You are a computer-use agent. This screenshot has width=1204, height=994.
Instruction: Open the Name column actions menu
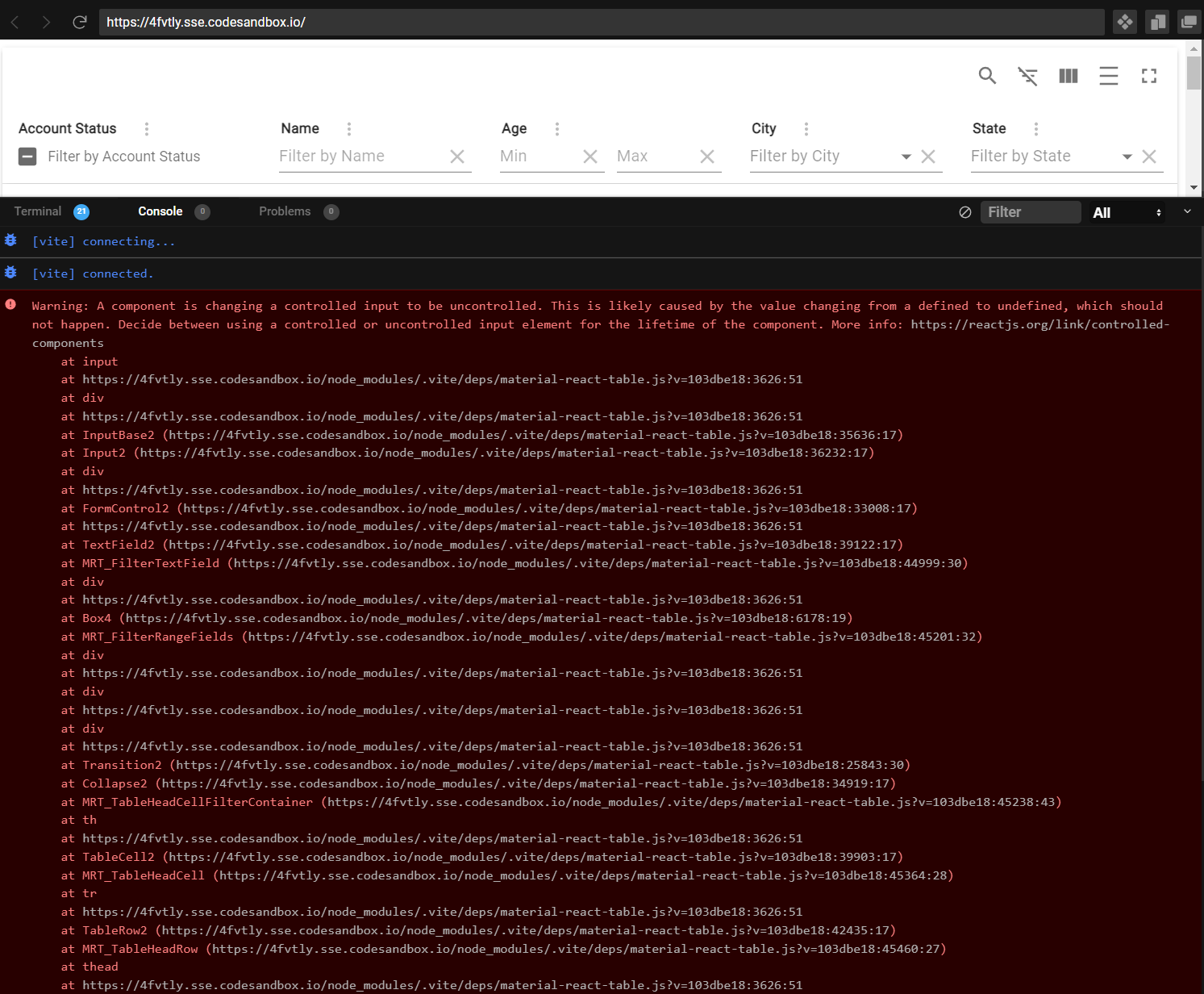pos(348,128)
